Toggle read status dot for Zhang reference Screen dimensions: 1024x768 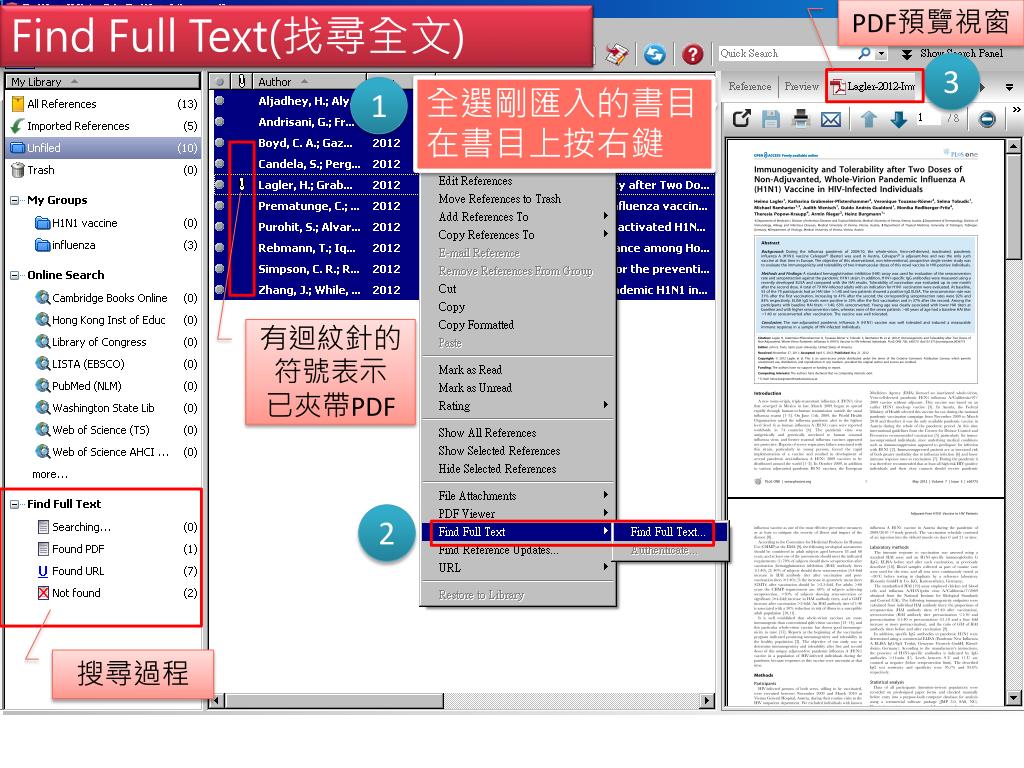(220, 289)
